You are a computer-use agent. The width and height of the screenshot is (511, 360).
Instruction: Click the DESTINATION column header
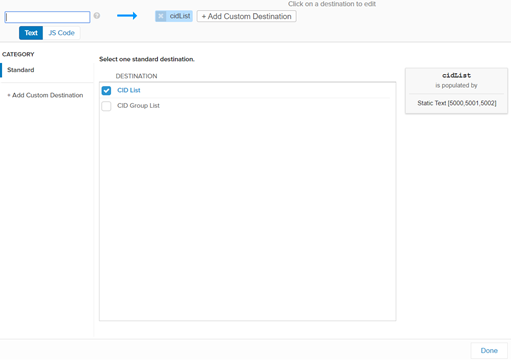136,76
